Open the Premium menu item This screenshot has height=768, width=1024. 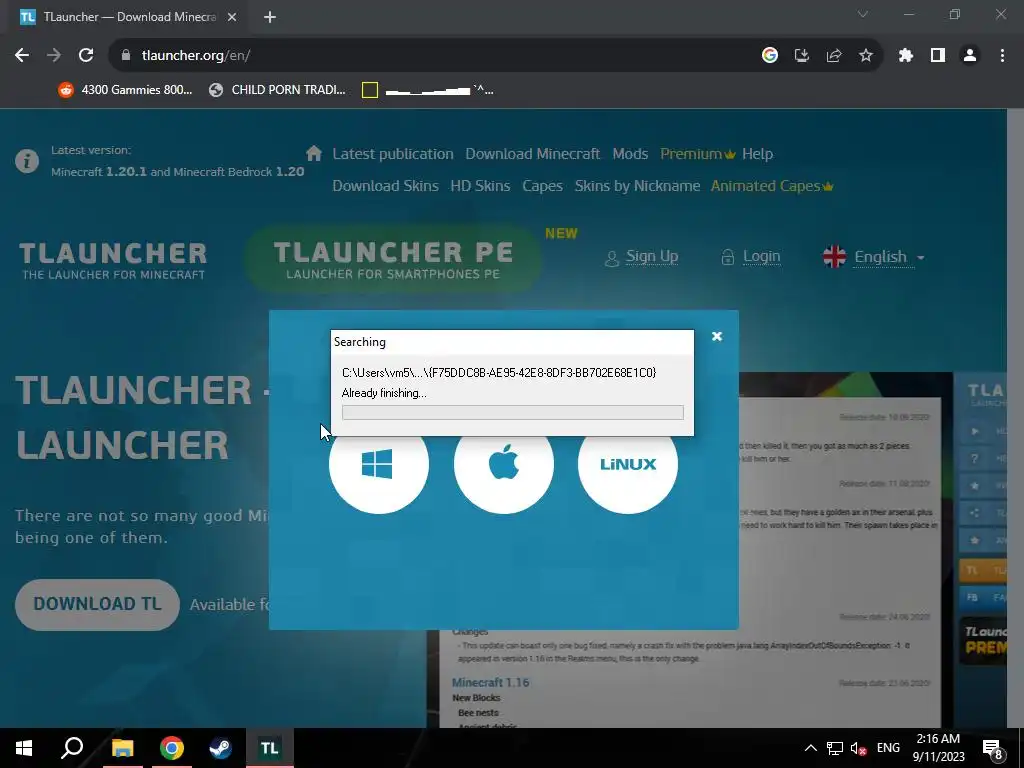point(697,153)
